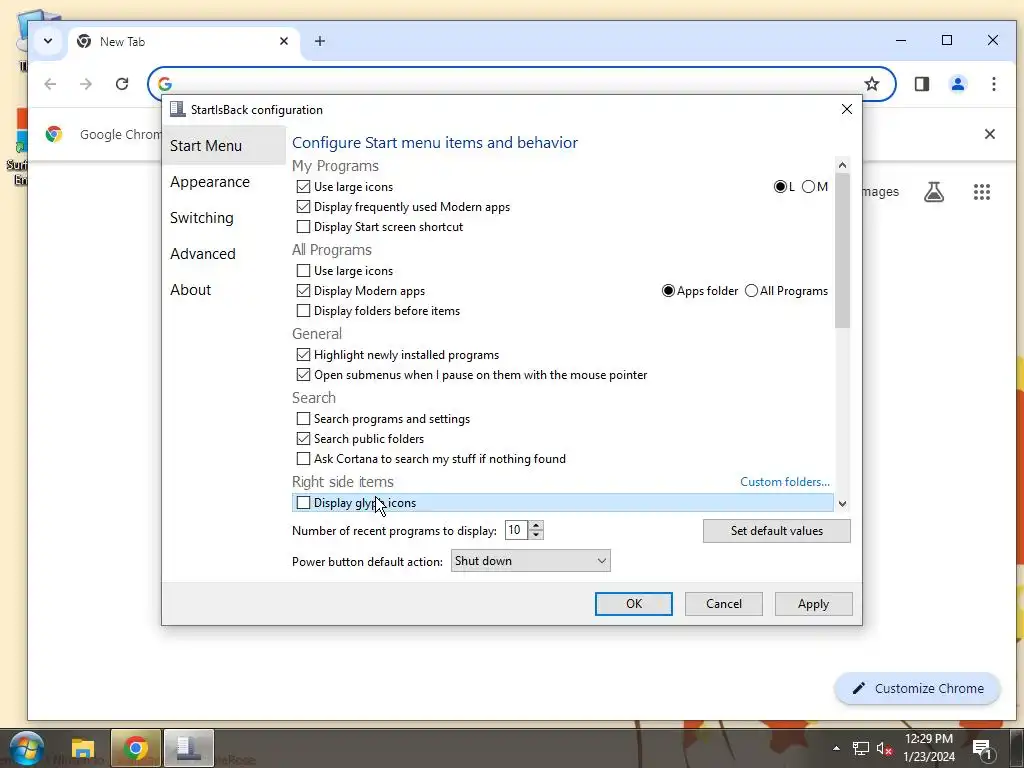Image resolution: width=1024 pixels, height=768 pixels.
Task: Increase recent programs count spinner
Action: point(536,526)
